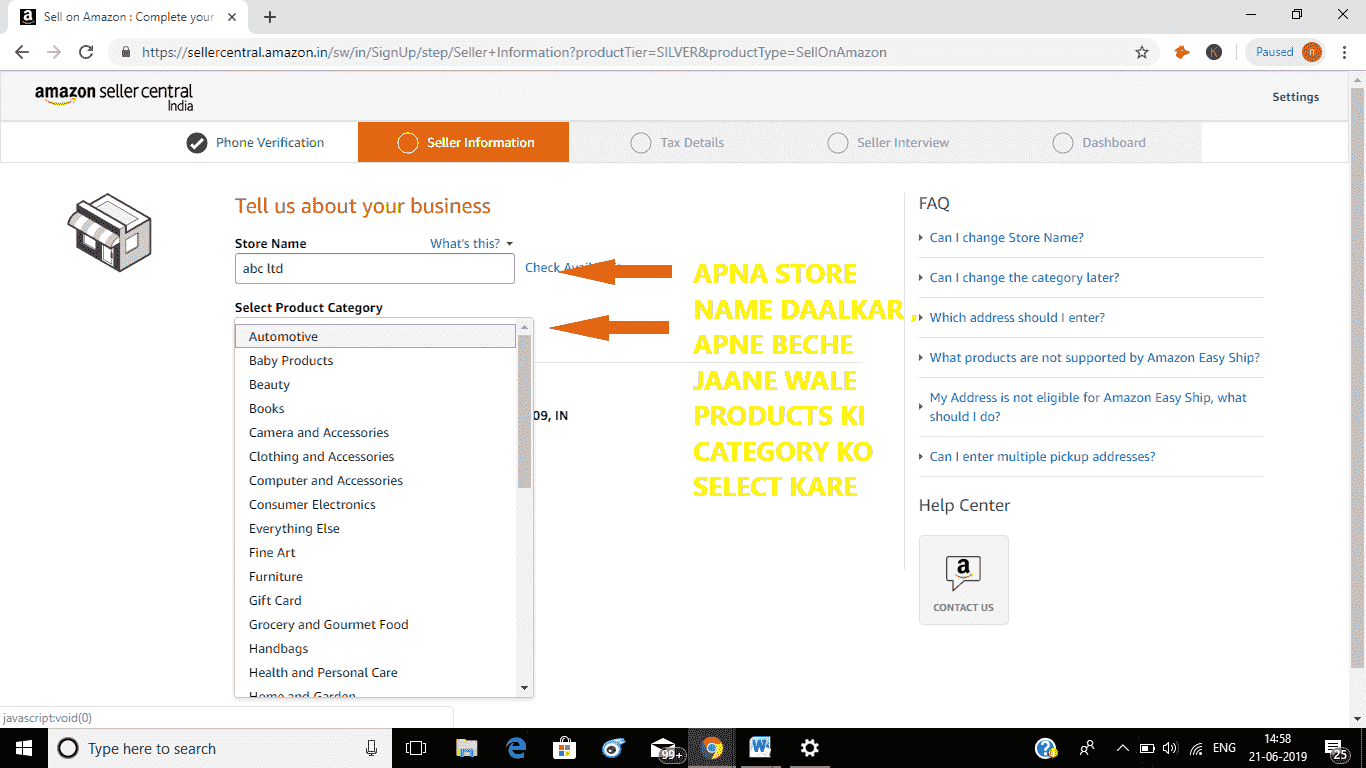Screen dimensions: 1366x768
Task: Open Mail app in taskbar
Action: pos(664,748)
